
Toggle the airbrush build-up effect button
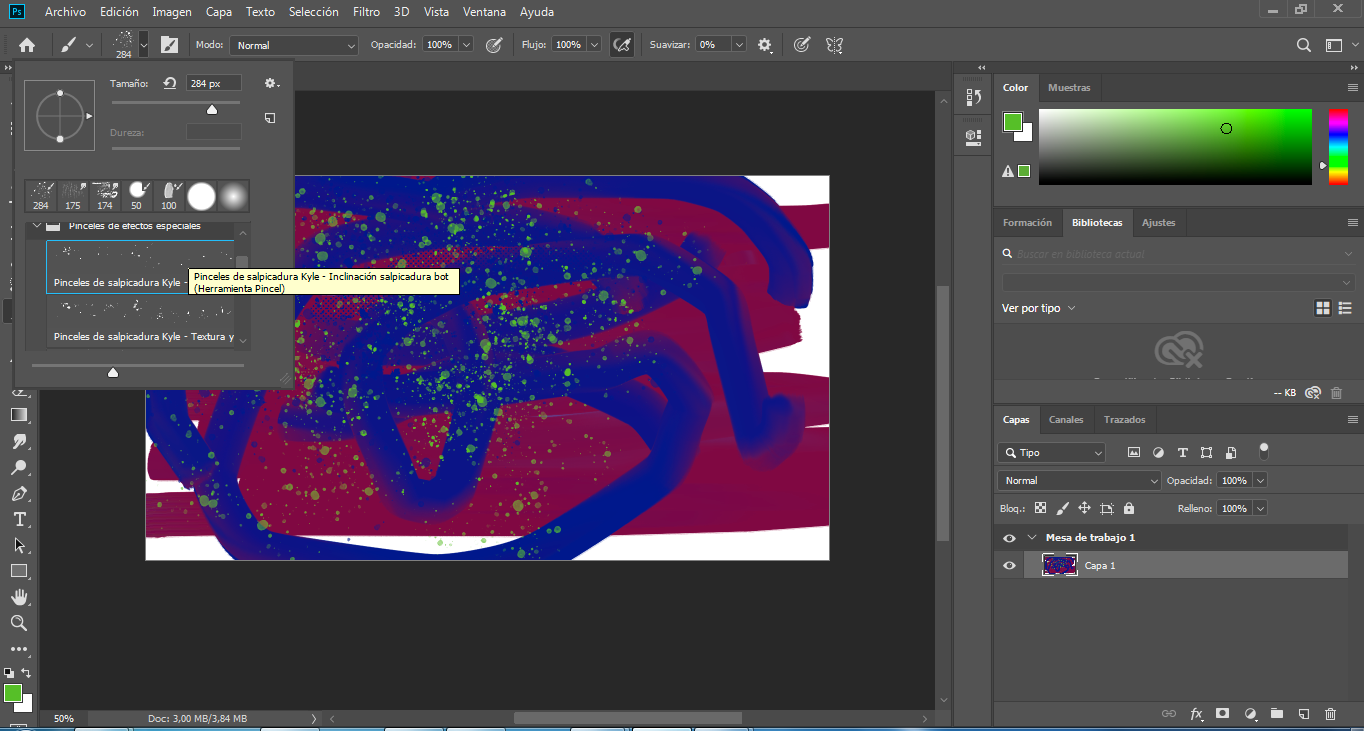tap(621, 45)
